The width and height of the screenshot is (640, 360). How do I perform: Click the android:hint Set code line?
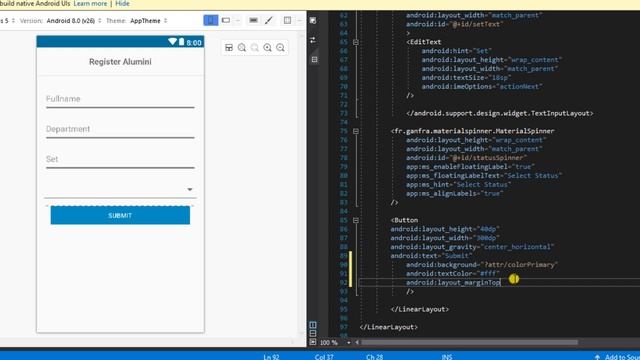pyautogui.click(x=457, y=51)
